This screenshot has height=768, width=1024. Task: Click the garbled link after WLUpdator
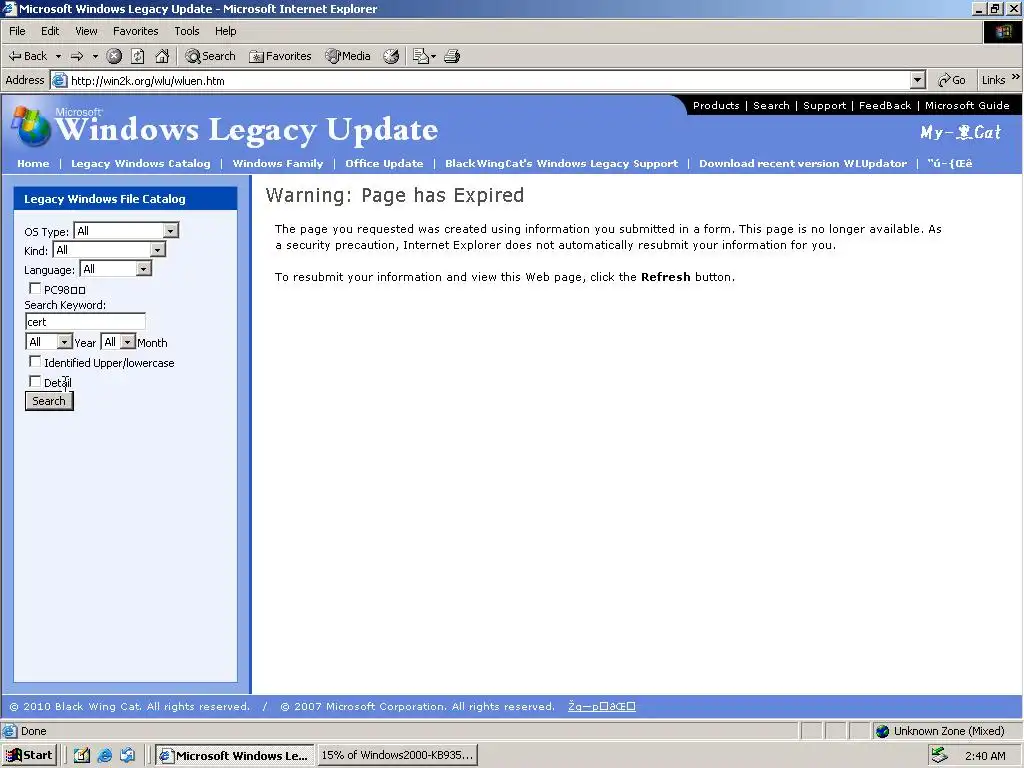point(950,163)
